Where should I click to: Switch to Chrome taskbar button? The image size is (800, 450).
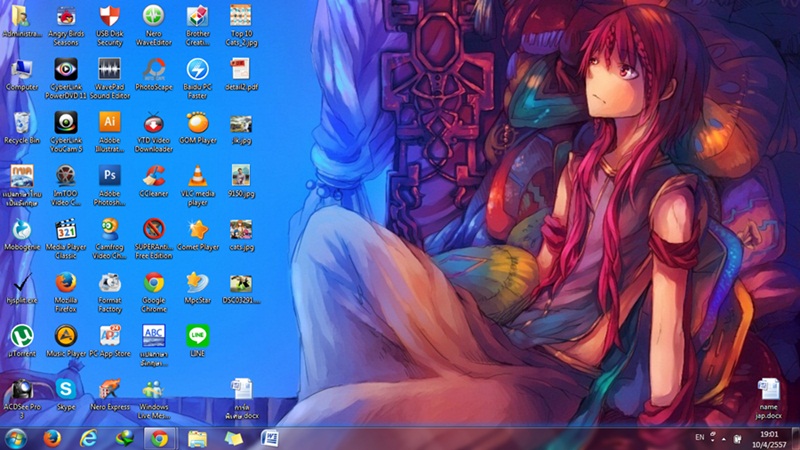click(160, 439)
